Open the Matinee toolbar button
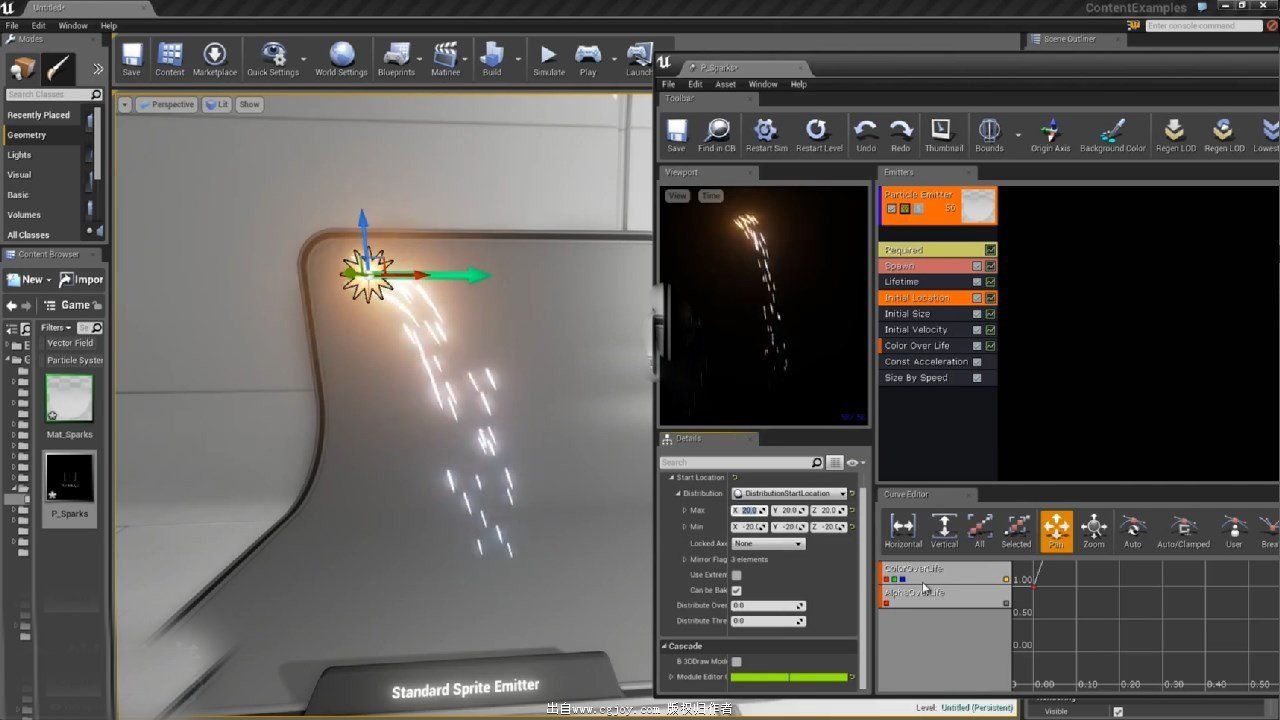 (x=445, y=59)
